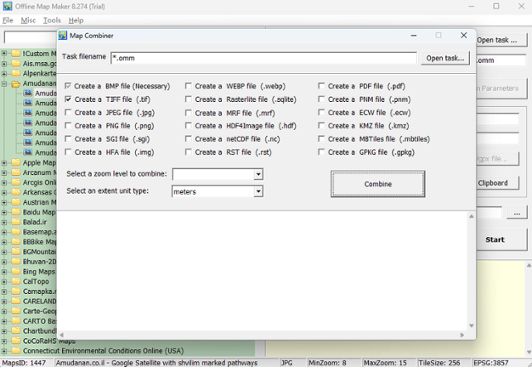Check Create a PDF file option
532x367 pixels.
(x=321, y=86)
